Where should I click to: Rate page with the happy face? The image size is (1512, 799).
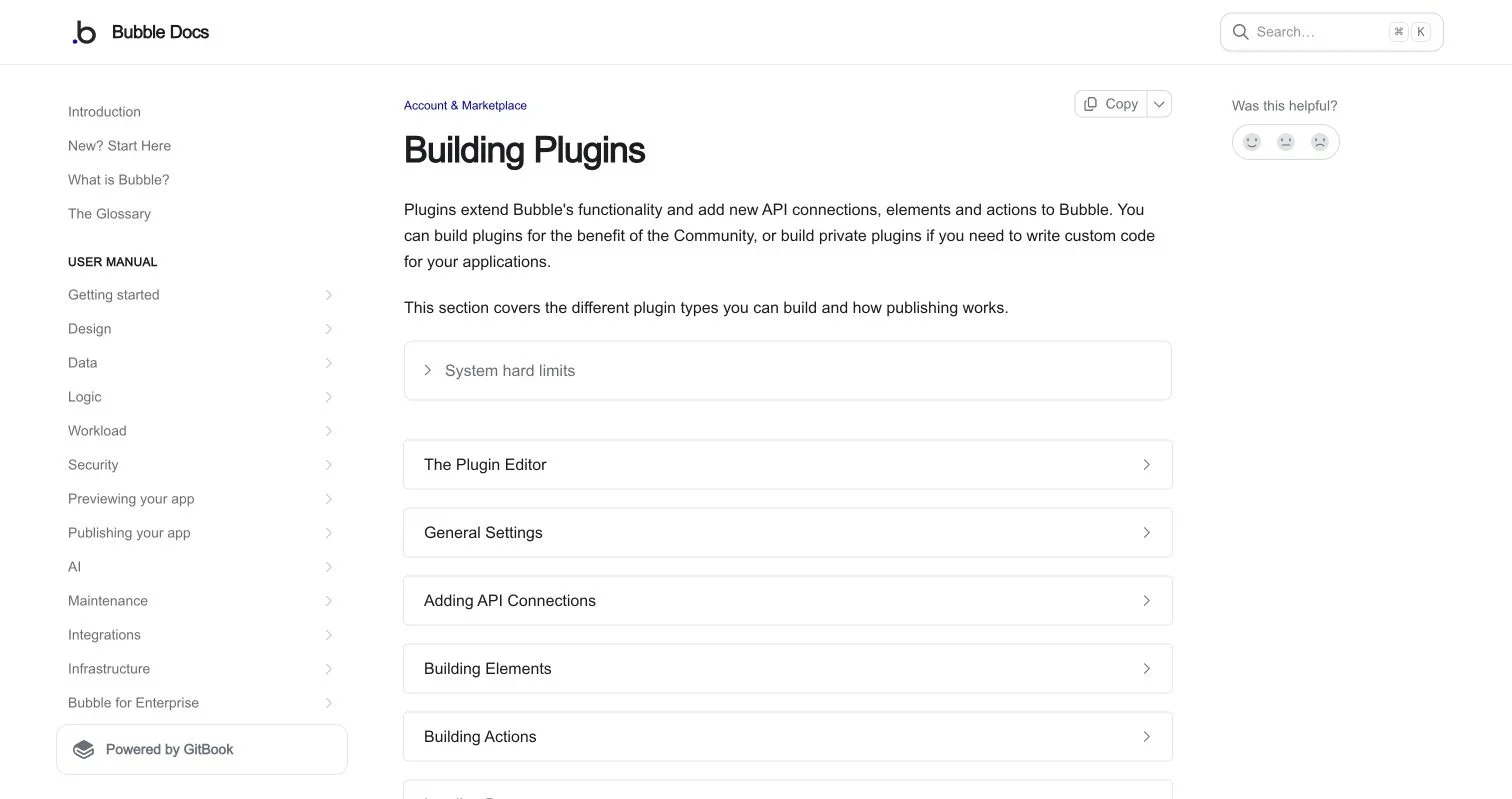1252,142
